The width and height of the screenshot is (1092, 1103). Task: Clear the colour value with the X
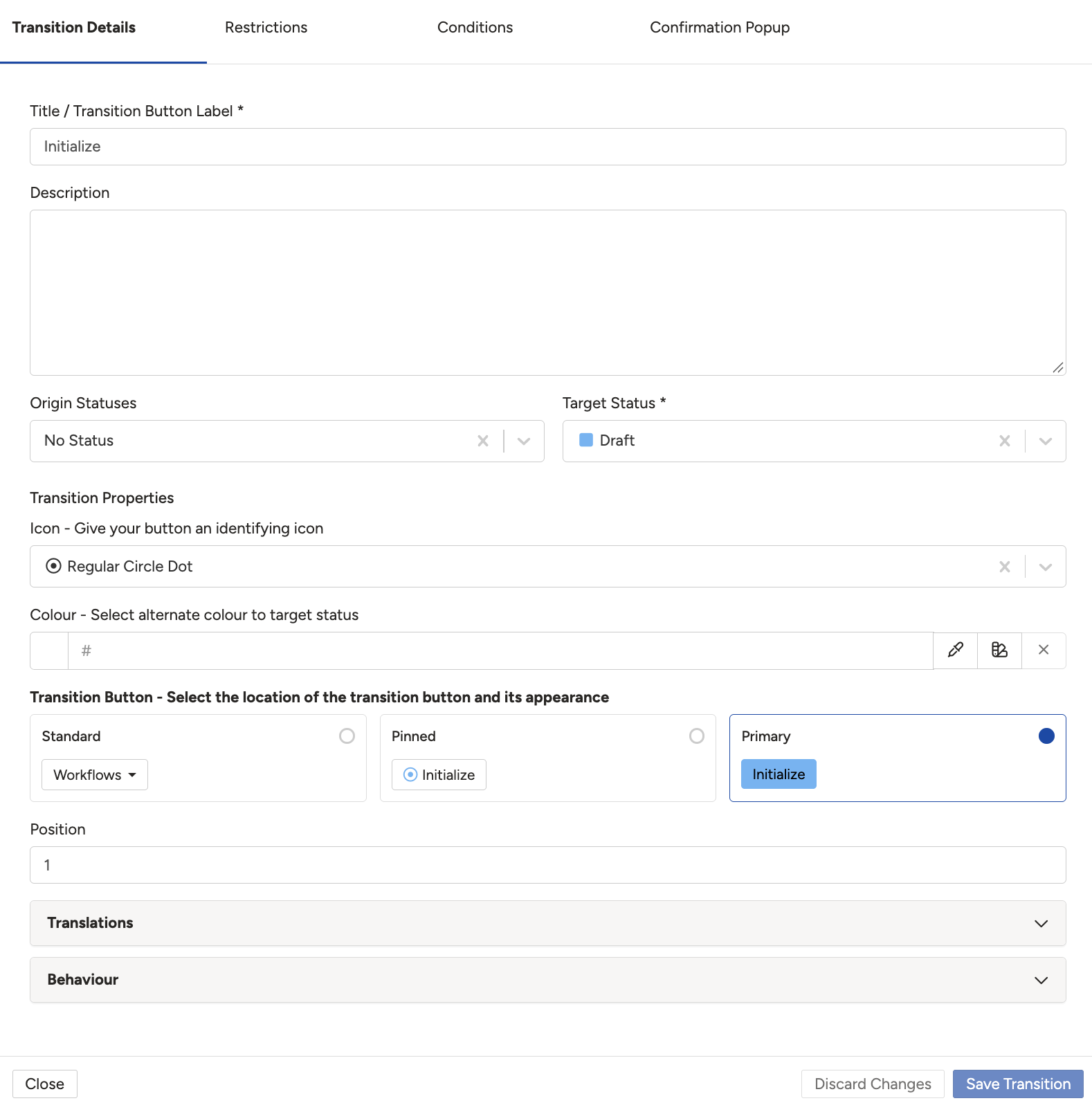(x=1044, y=650)
